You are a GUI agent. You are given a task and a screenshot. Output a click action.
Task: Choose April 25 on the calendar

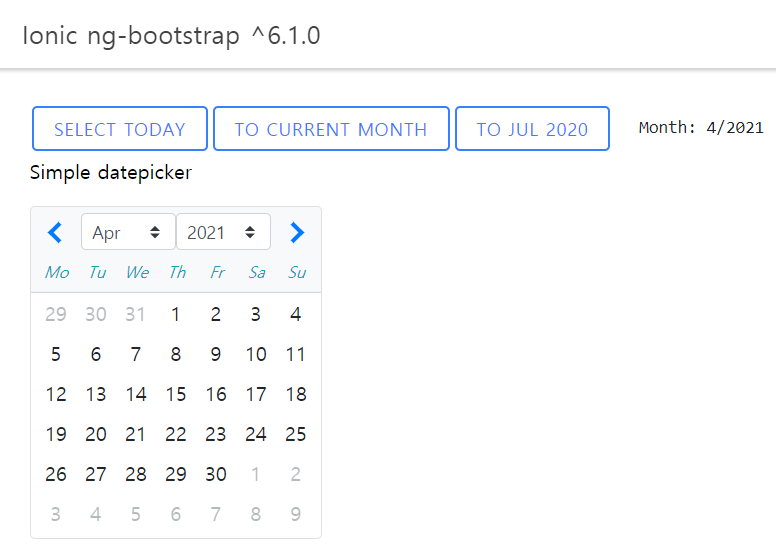point(296,434)
